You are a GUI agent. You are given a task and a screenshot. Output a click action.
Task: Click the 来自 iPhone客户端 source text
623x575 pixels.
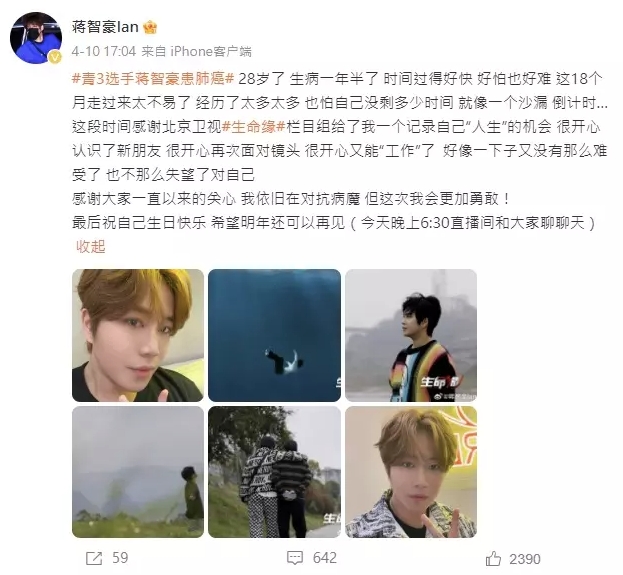pos(197,51)
